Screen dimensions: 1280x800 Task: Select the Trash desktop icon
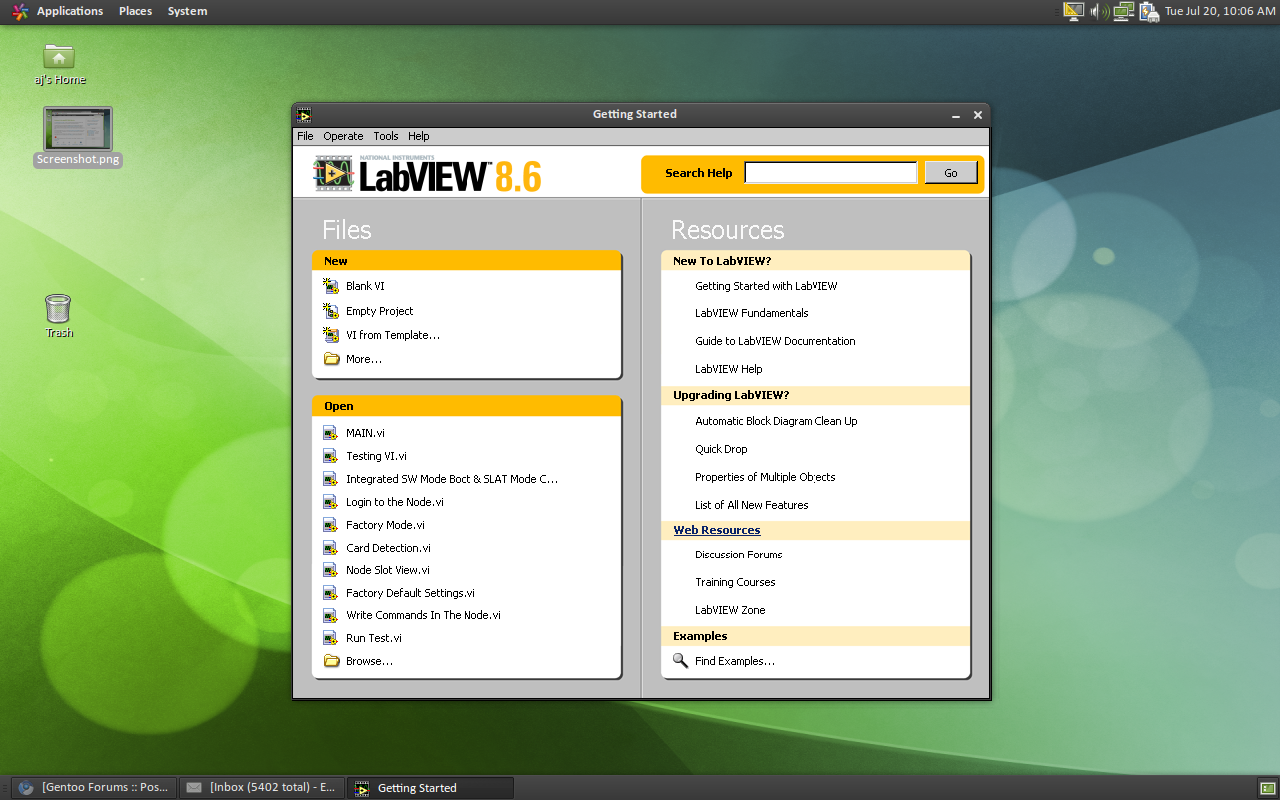(x=58, y=308)
